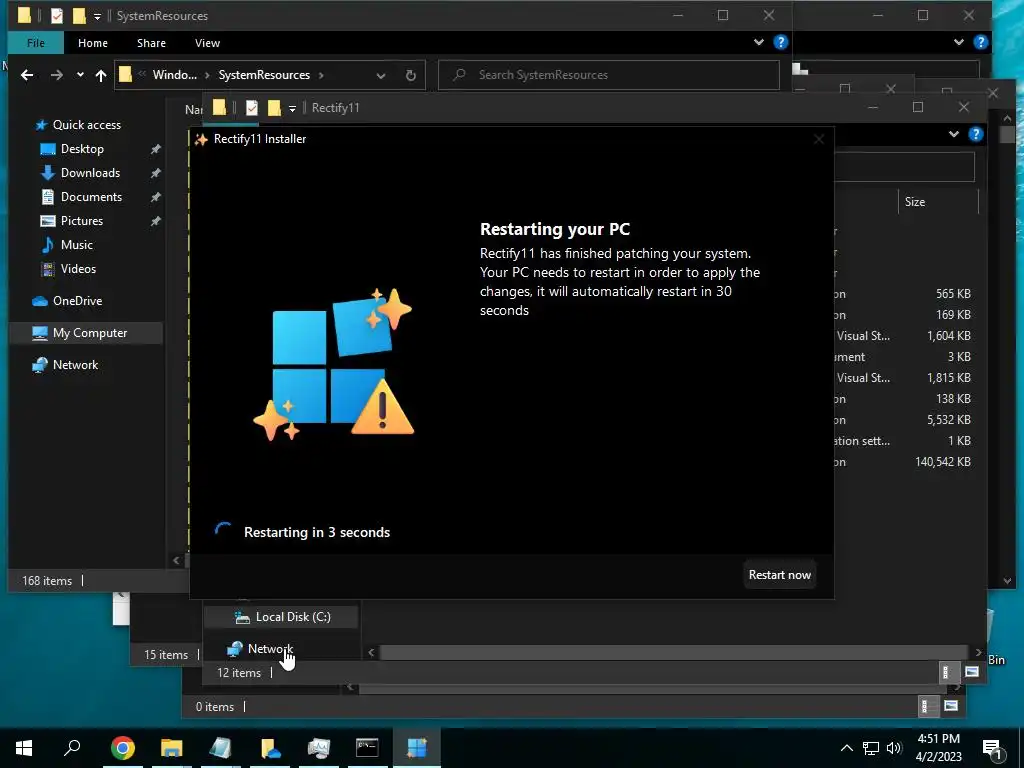The image size is (1024, 768).
Task: Open the Share ribbon tab
Action: (151, 43)
